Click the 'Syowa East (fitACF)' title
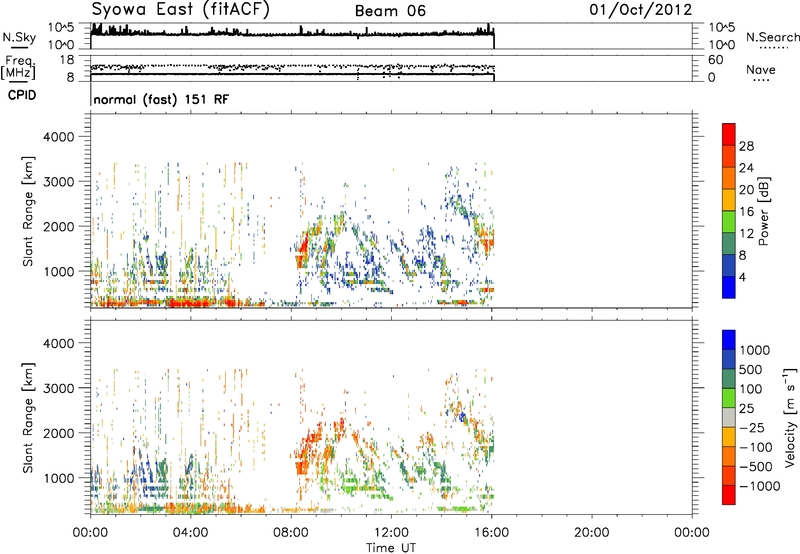Screen dimensions: 800x554 pos(180,9)
